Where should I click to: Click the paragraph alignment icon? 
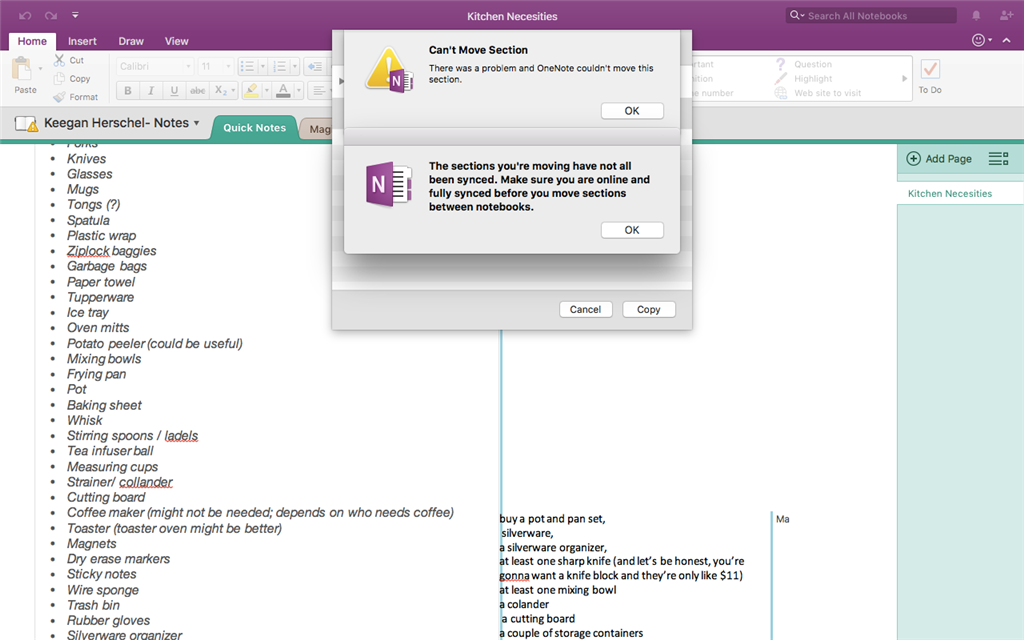[319, 91]
